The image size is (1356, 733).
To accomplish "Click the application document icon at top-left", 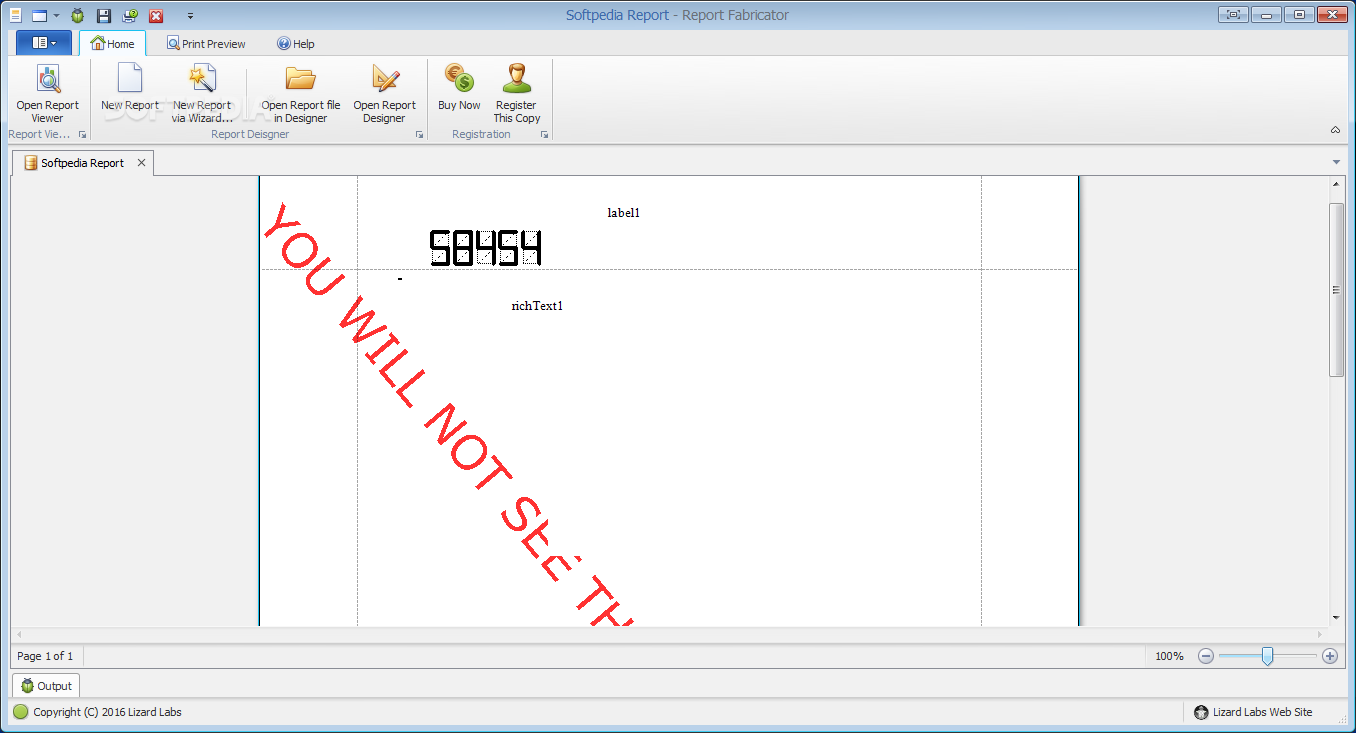I will [15, 15].
